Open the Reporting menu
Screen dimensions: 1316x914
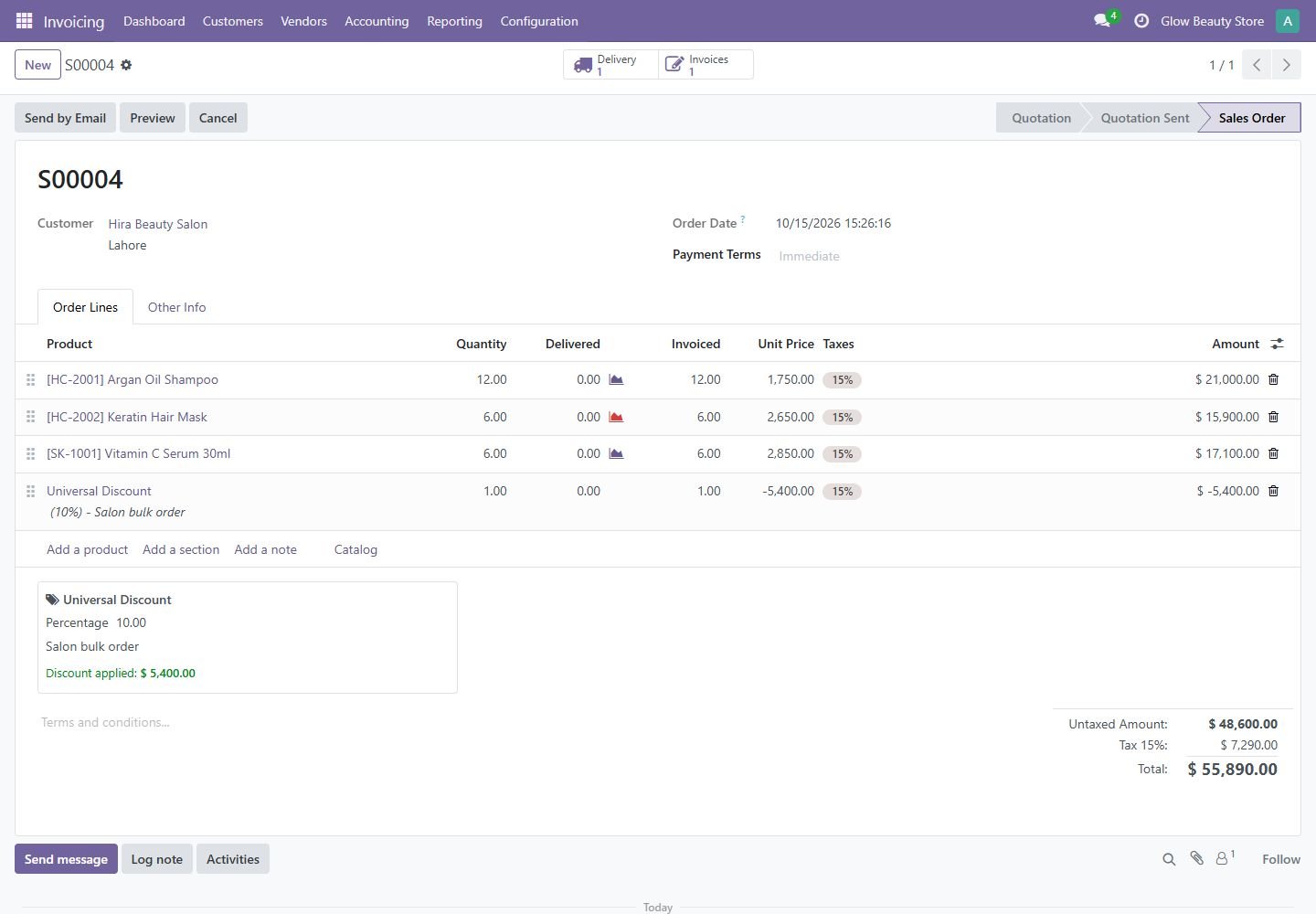[454, 21]
